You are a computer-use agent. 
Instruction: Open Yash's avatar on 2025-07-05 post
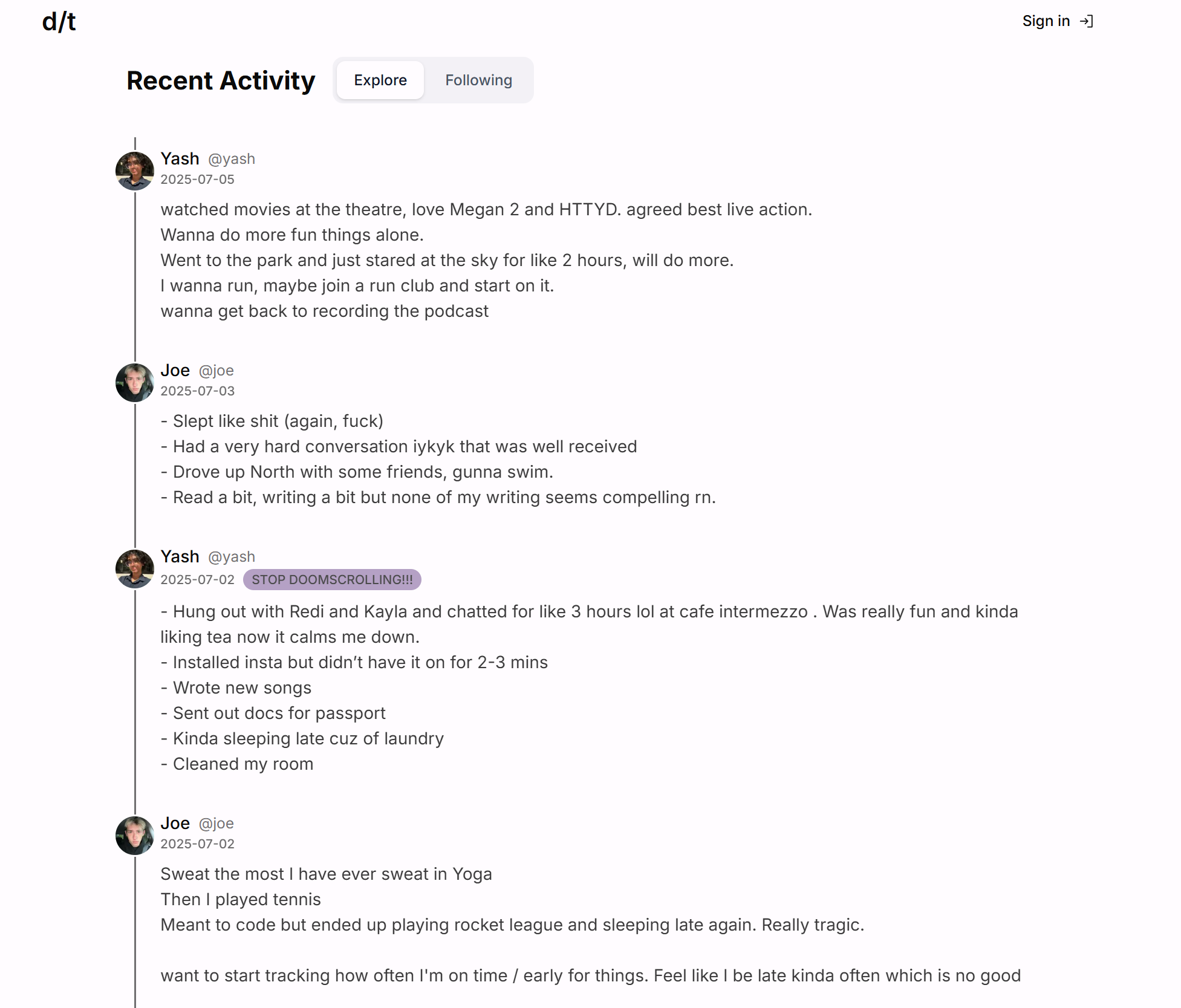[x=135, y=171]
